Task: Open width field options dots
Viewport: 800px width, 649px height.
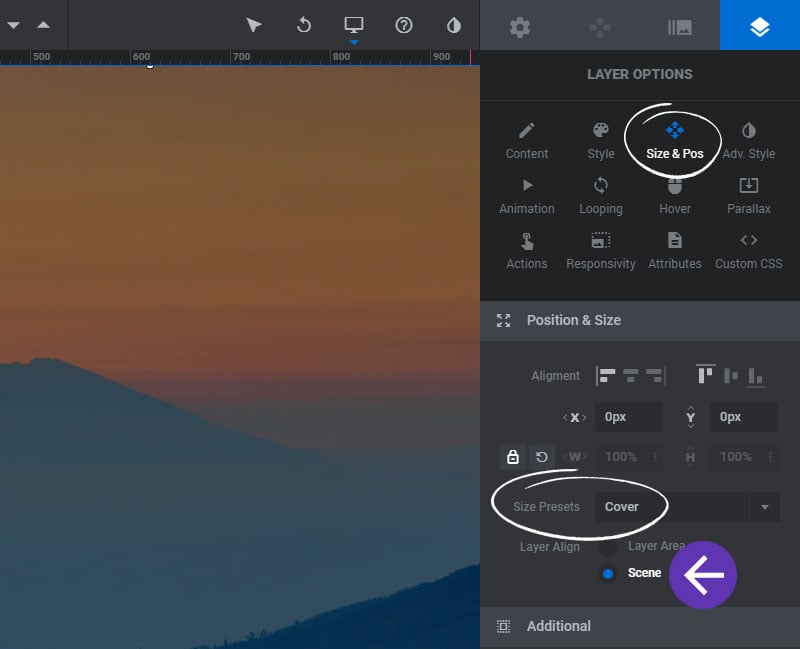Action: [x=656, y=457]
